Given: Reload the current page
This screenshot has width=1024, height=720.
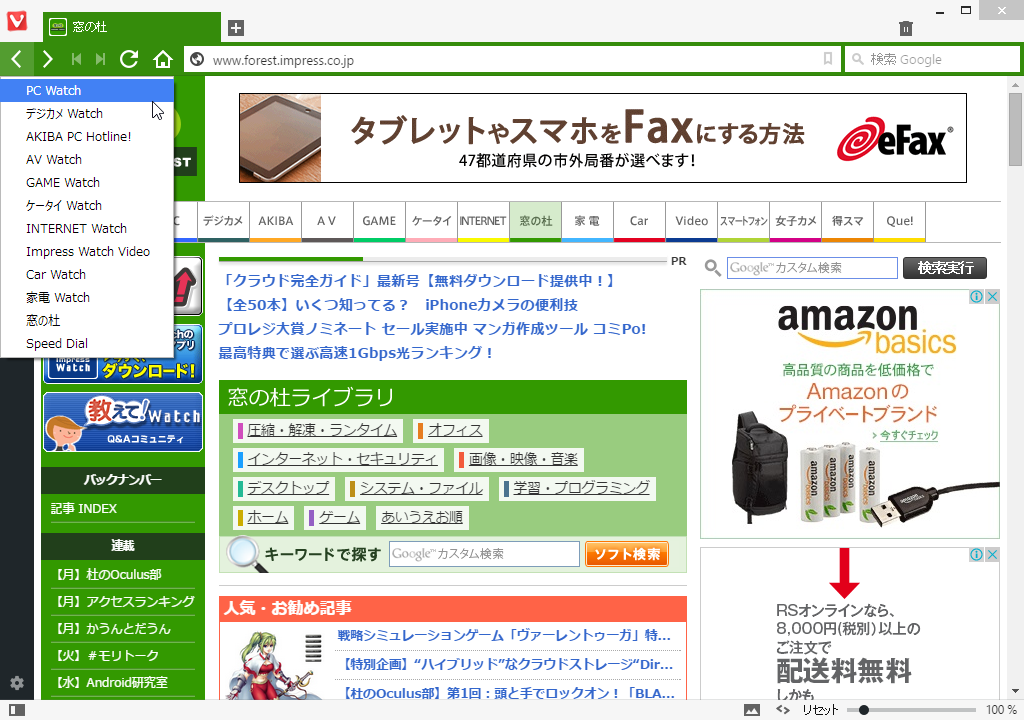Looking at the screenshot, I should click(x=128, y=59).
